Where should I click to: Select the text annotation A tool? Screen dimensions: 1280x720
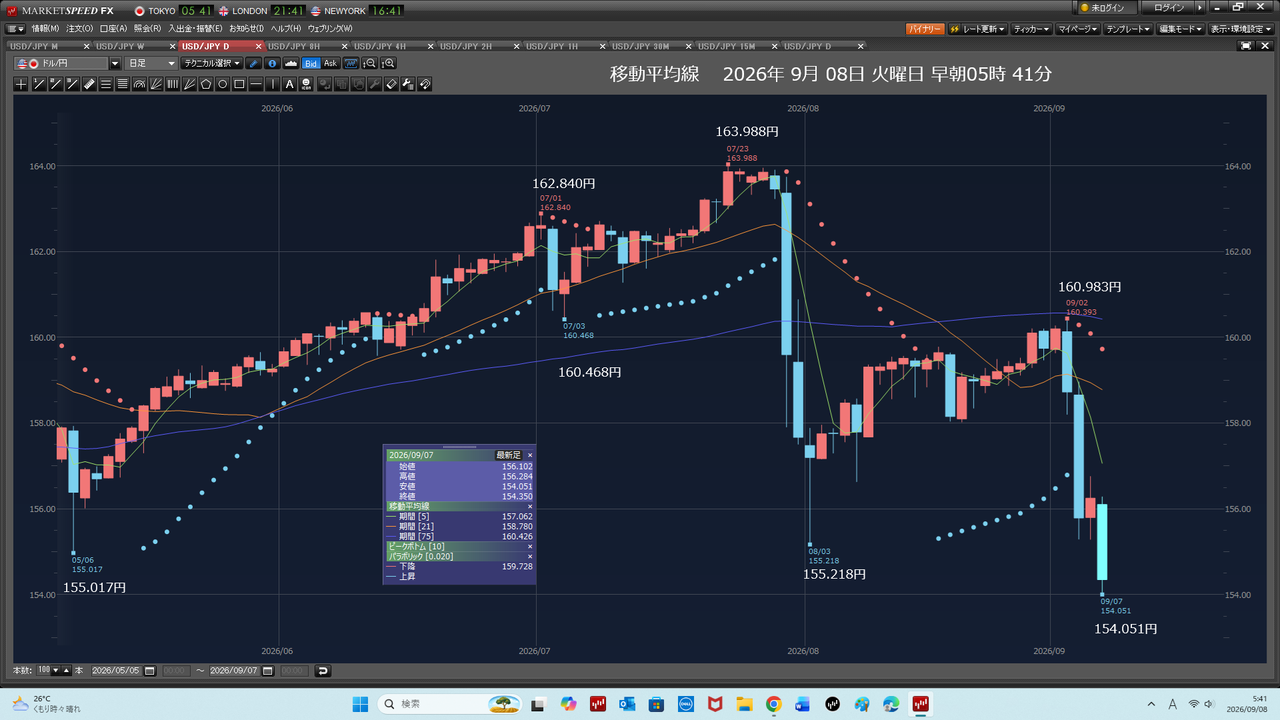point(290,84)
